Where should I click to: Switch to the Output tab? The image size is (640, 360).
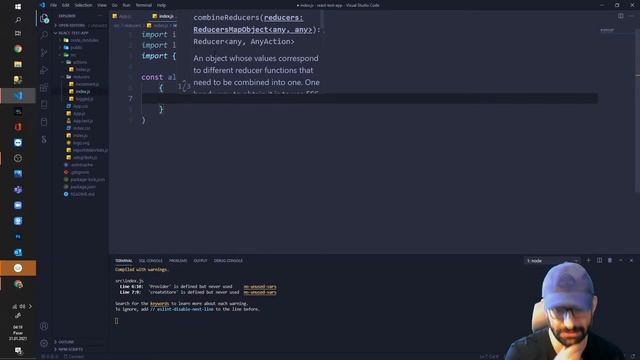tap(200, 260)
